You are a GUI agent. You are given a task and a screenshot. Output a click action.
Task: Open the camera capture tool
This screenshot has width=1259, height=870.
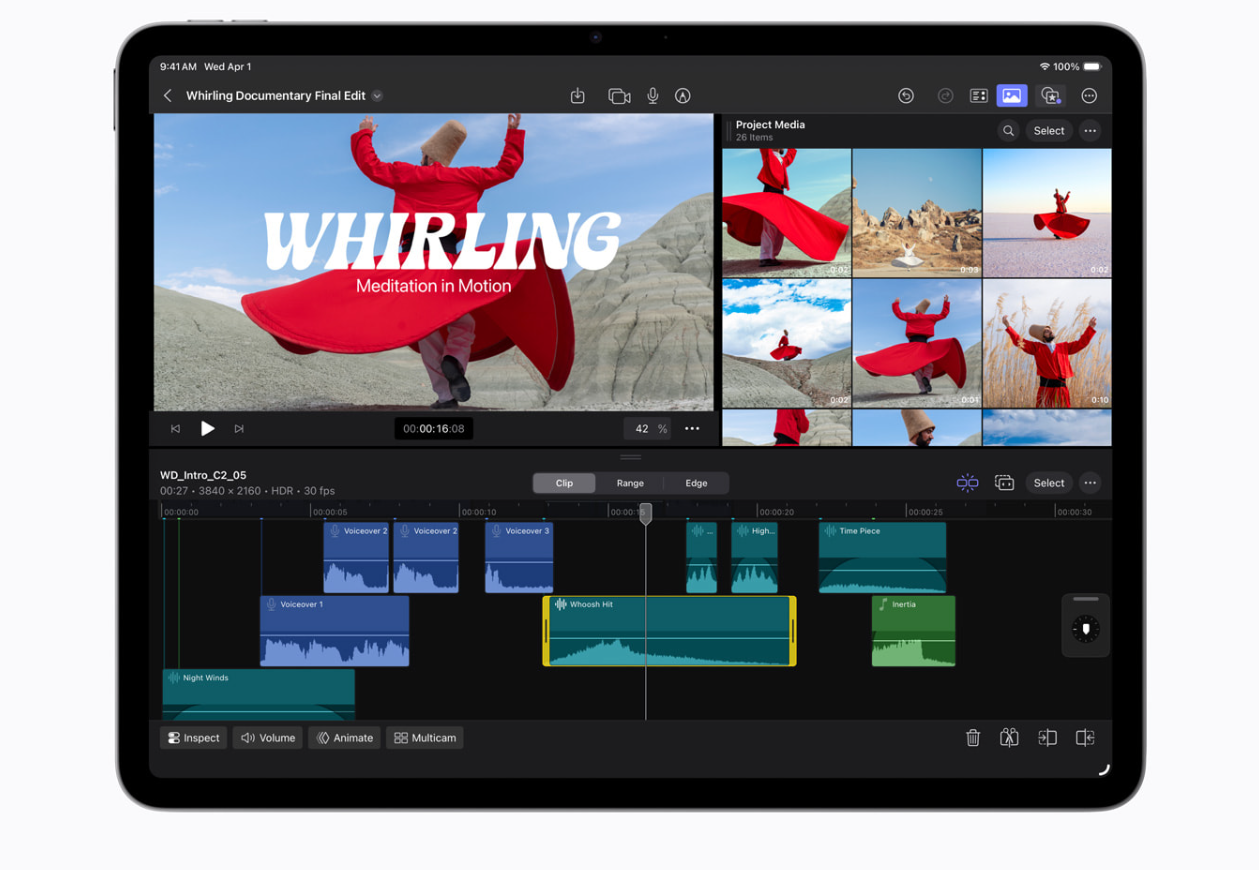click(619, 96)
